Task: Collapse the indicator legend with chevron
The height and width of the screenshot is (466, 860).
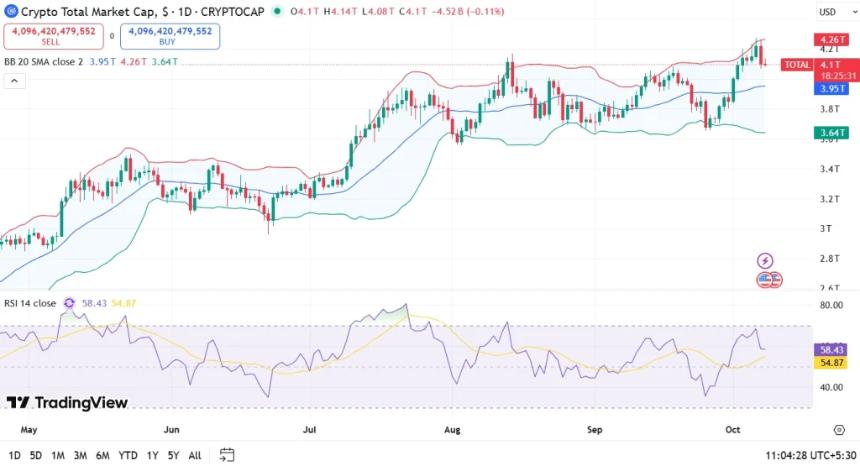Action: pos(14,81)
